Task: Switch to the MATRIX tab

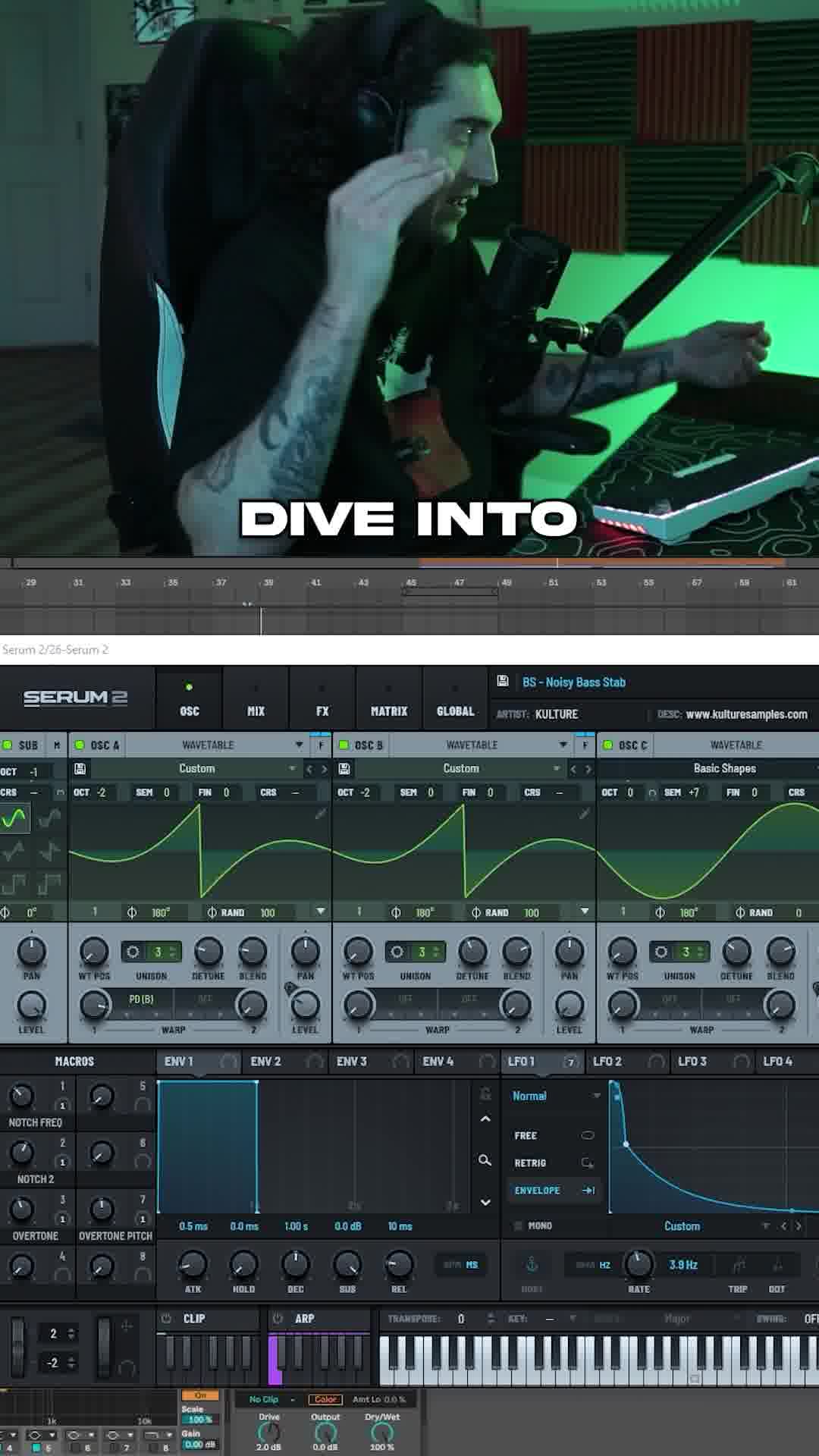Action: 389,700
